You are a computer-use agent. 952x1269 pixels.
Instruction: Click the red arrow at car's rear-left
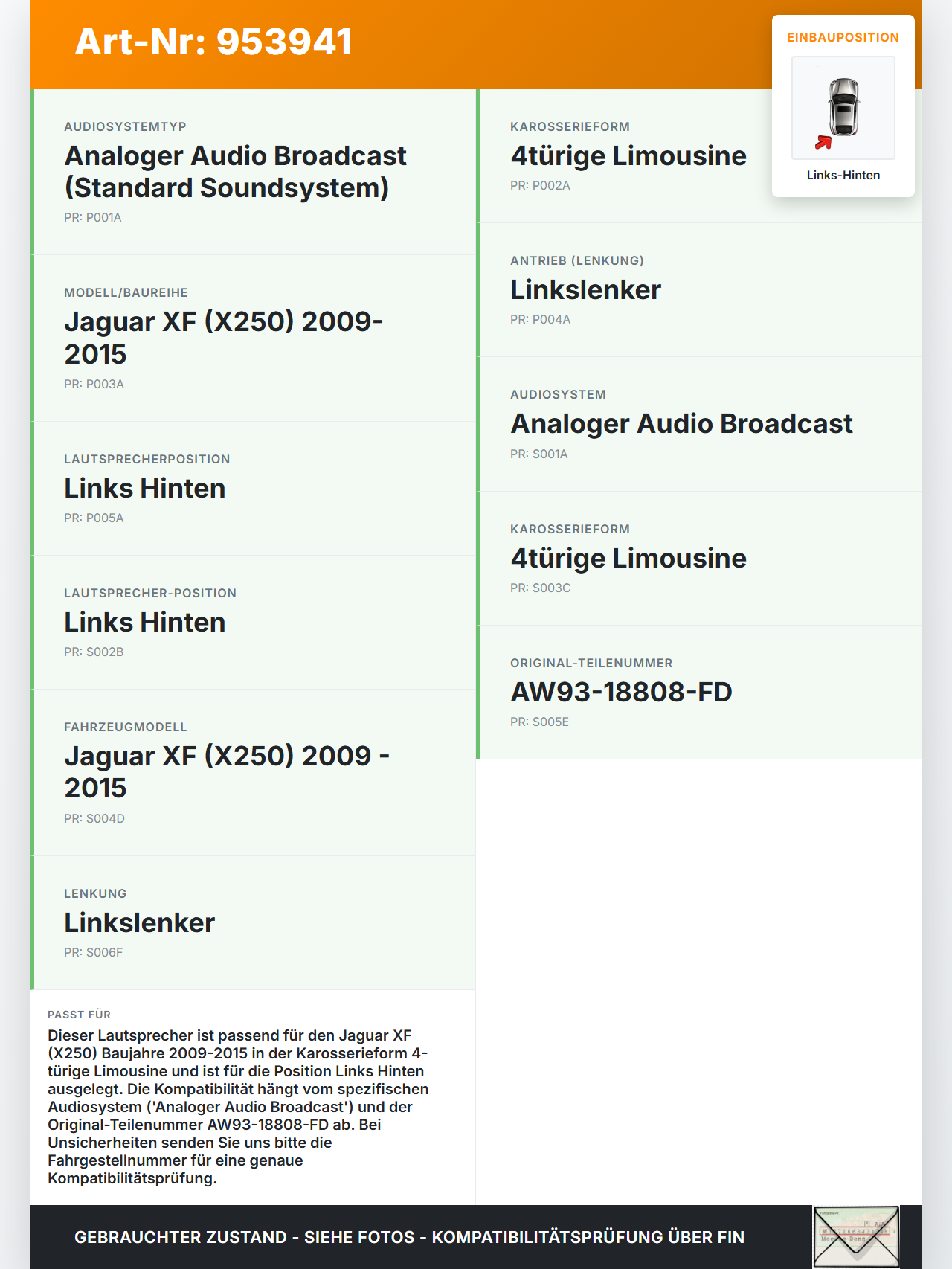click(823, 142)
